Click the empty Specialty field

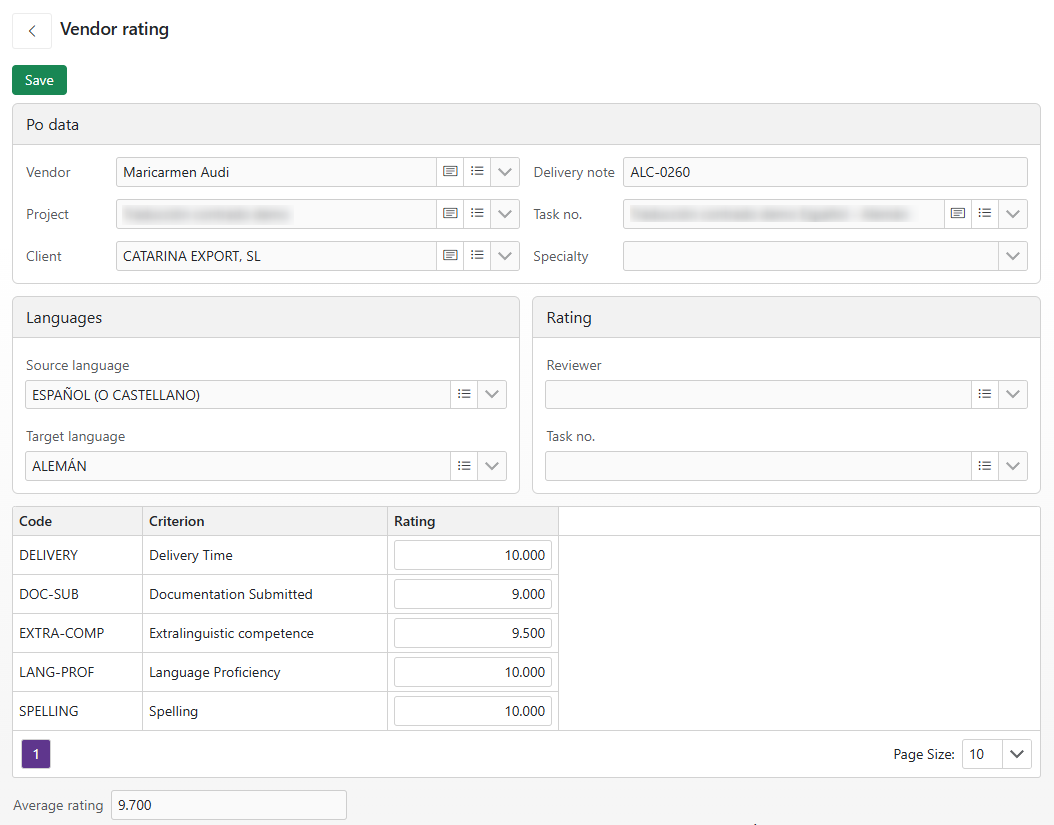(811, 256)
